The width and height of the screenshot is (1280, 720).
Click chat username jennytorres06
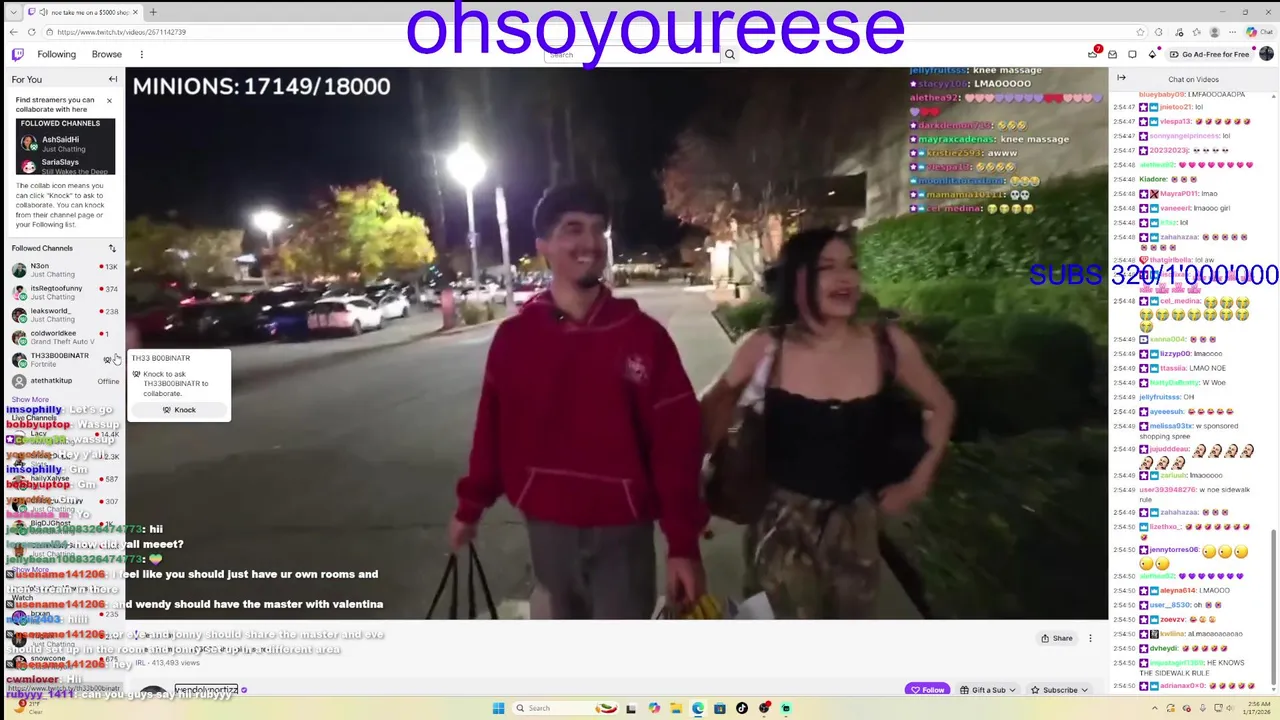[x=1174, y=549]
